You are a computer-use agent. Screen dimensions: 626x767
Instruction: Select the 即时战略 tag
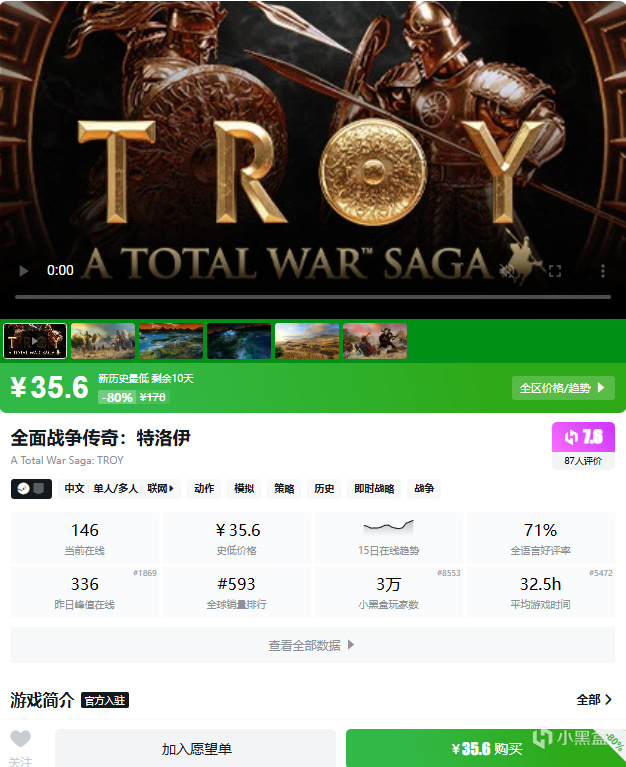(374, 488)
